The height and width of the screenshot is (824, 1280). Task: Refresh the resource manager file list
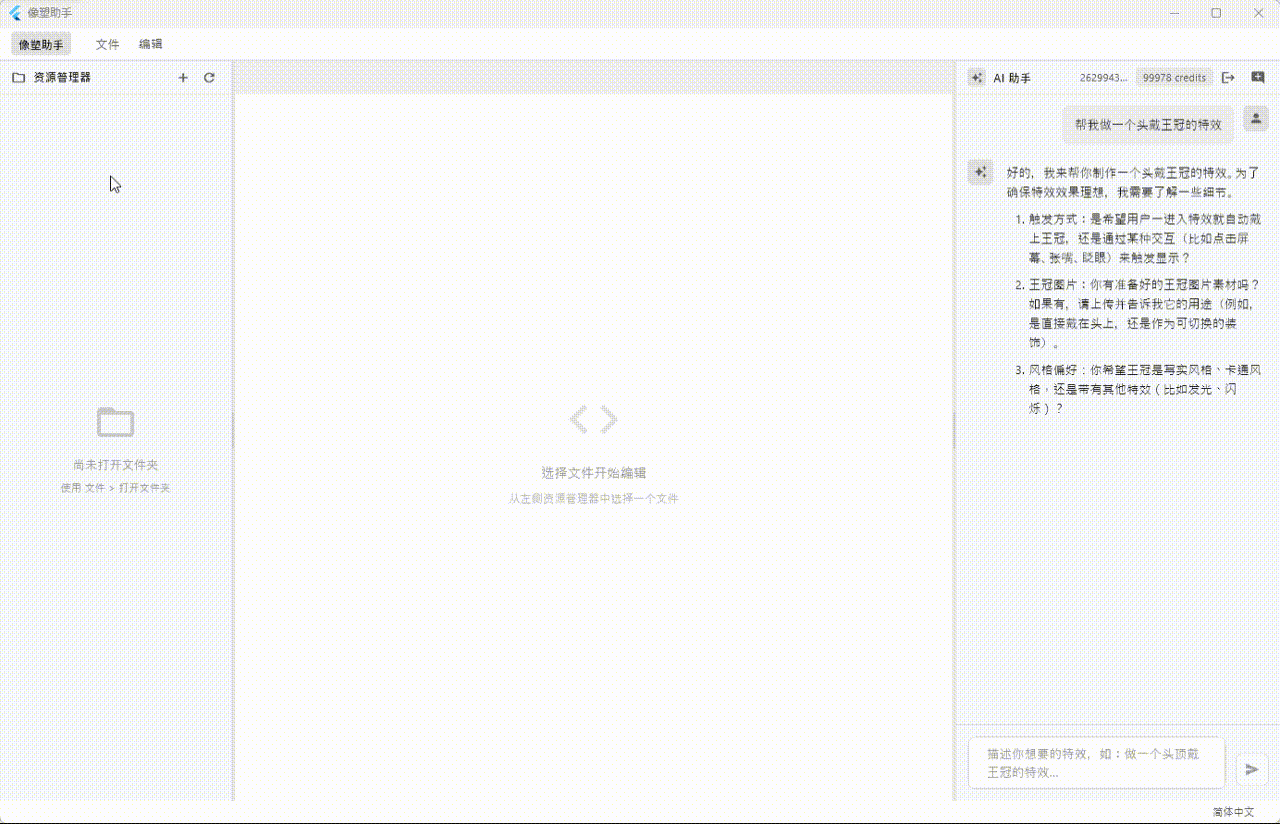(209, 77)
